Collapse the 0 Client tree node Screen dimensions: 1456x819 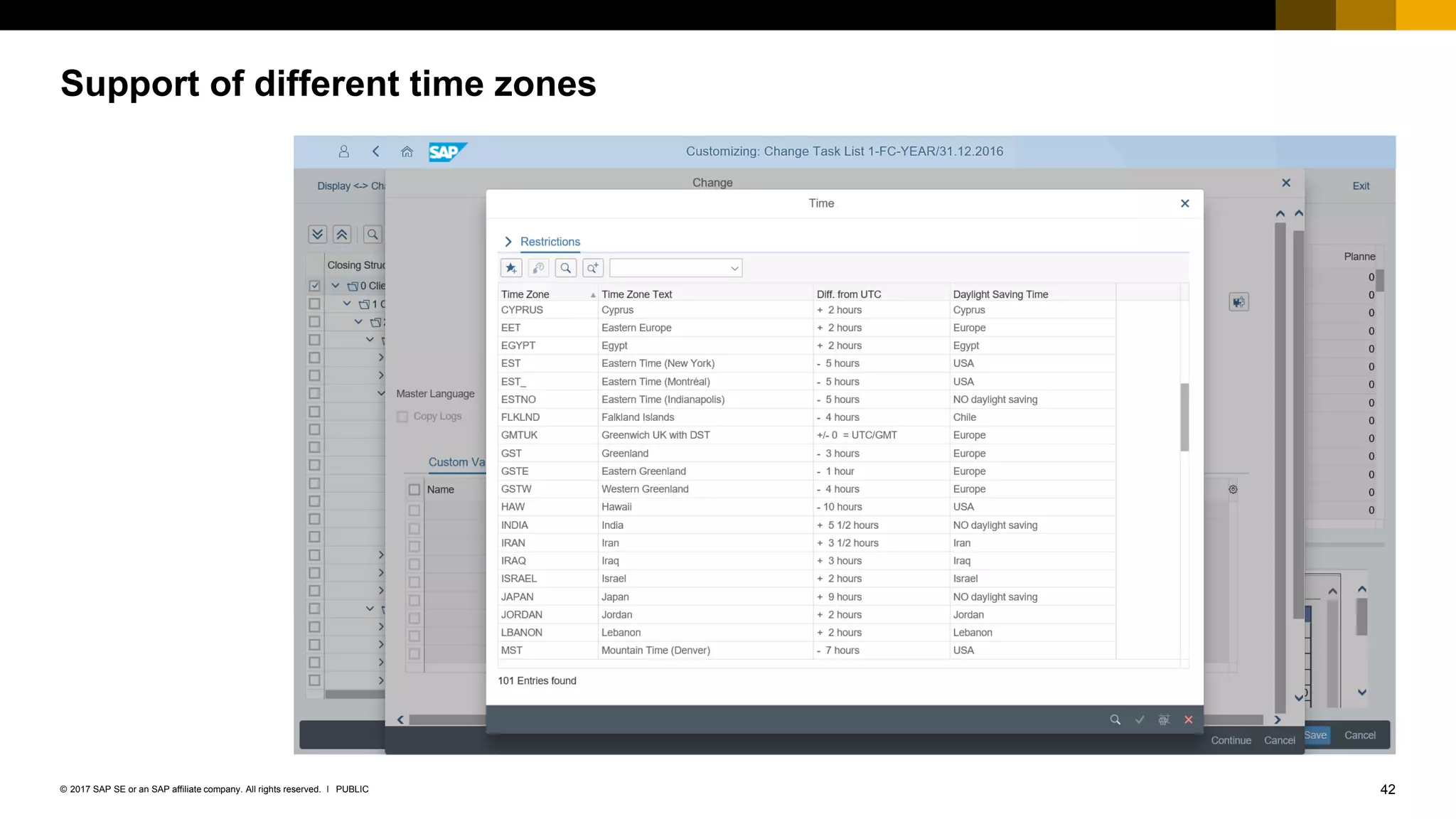[x=336, y=286]
